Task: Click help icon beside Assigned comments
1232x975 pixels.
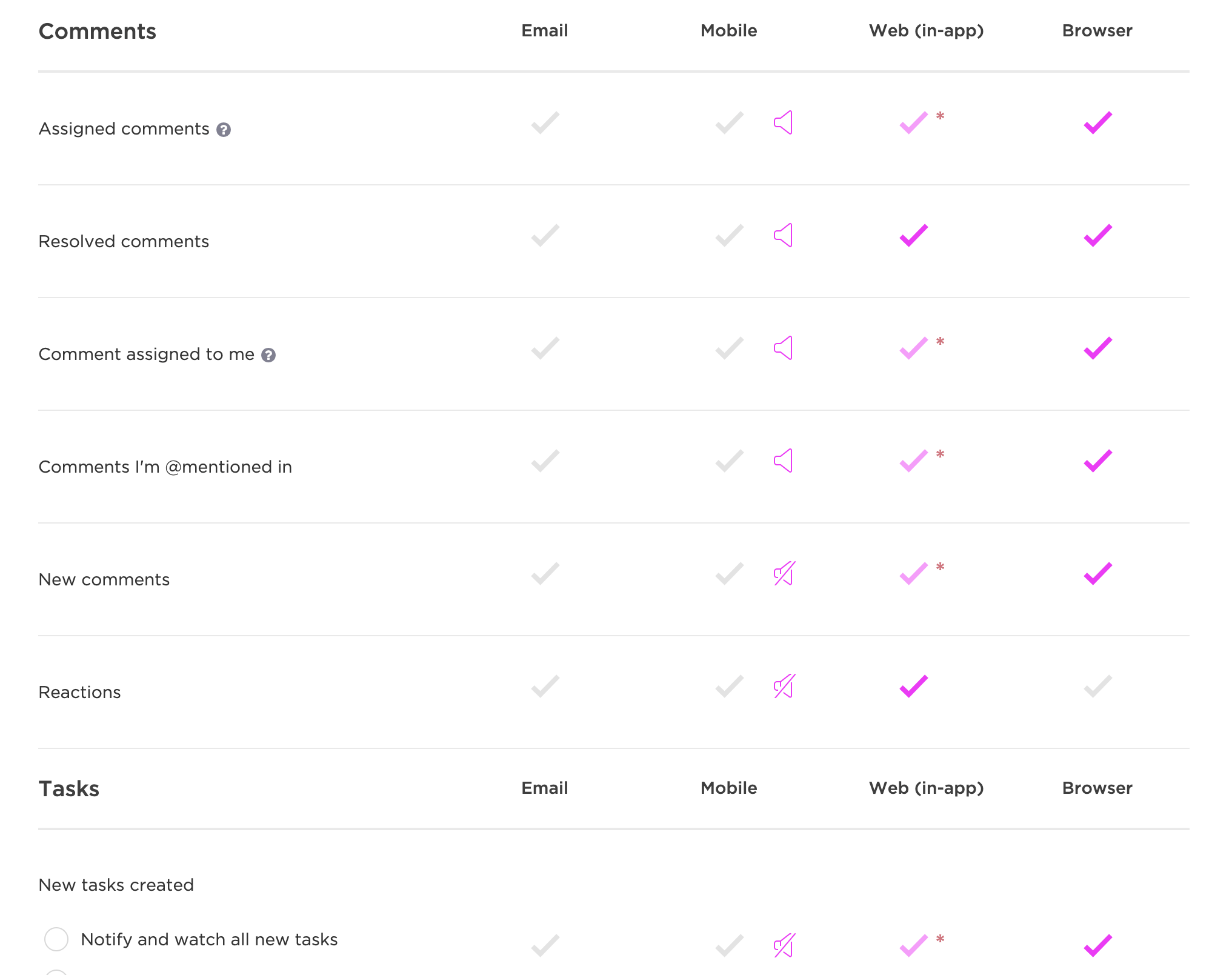Action: click(224, 130)
